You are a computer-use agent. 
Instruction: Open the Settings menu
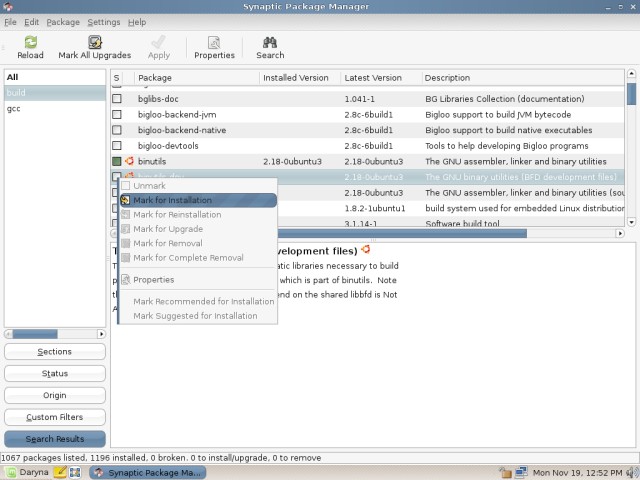tap(104, 22)
